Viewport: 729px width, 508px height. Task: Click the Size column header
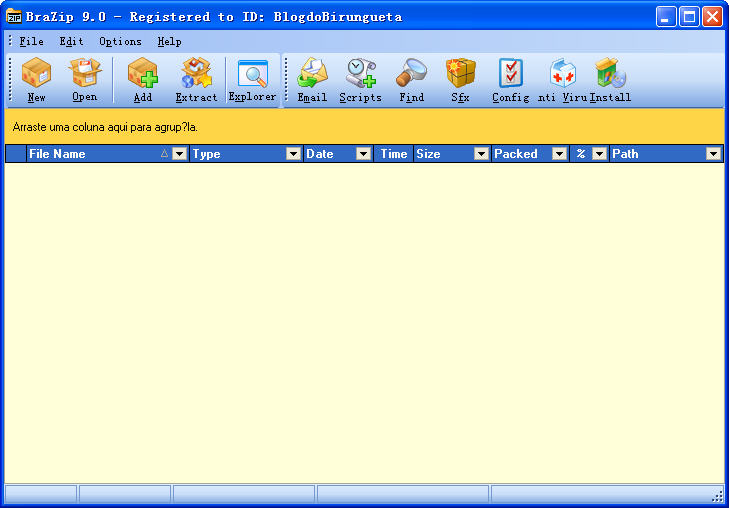pyautogui.click(x=430, y=154)
